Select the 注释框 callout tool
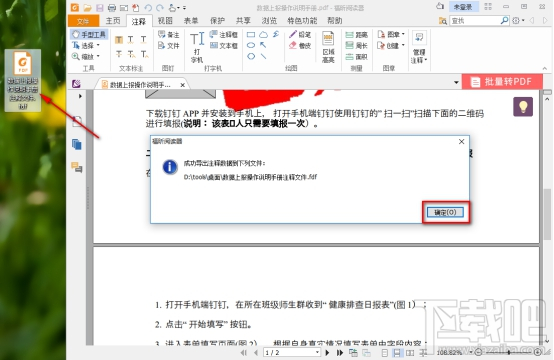The width and height of the screenshot is (554, 360). [x=224, y=34]
